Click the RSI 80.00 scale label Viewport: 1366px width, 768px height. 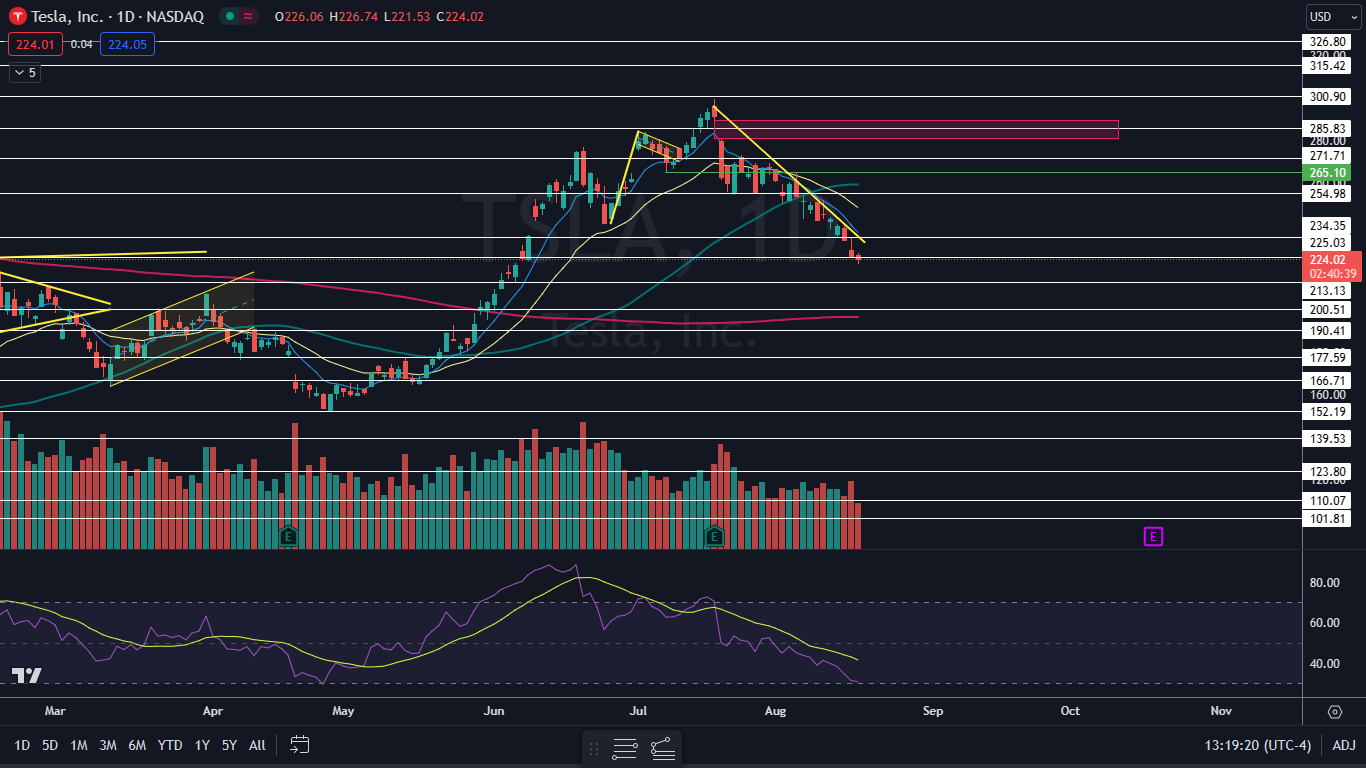pos(1324,582)
